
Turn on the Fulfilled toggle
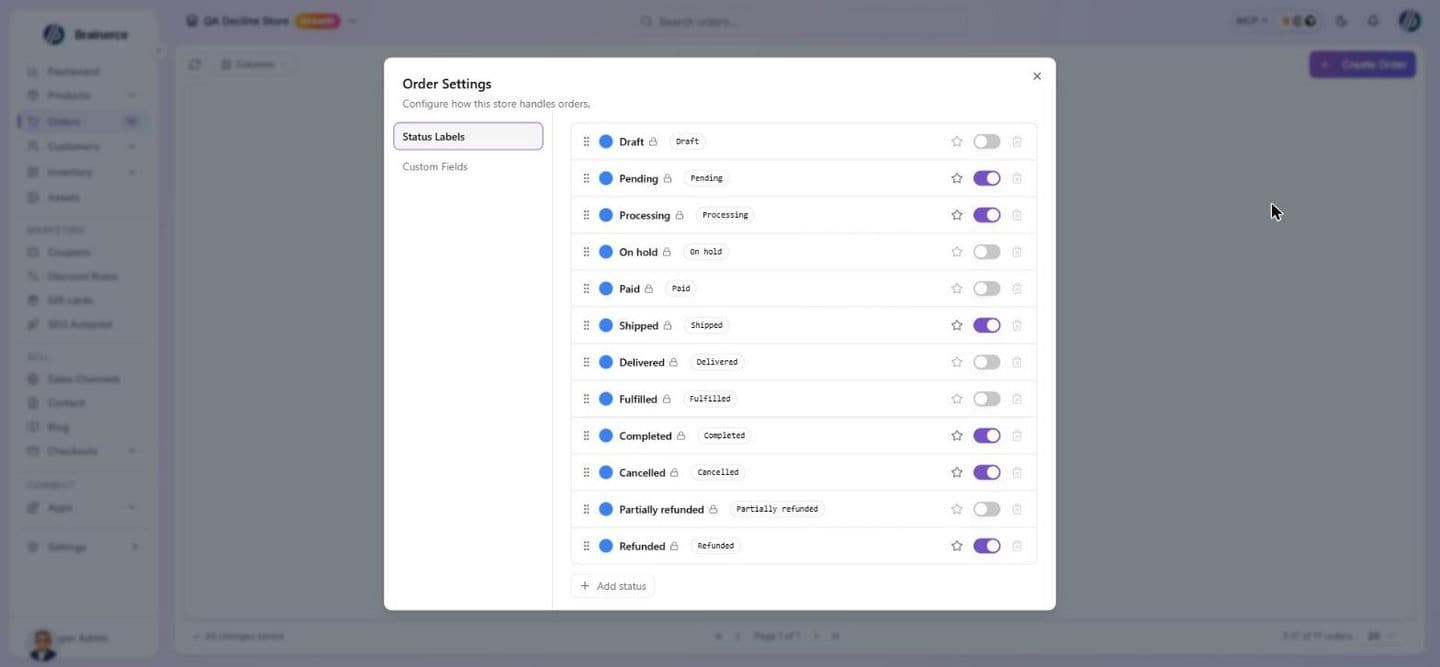coord(987,399)
